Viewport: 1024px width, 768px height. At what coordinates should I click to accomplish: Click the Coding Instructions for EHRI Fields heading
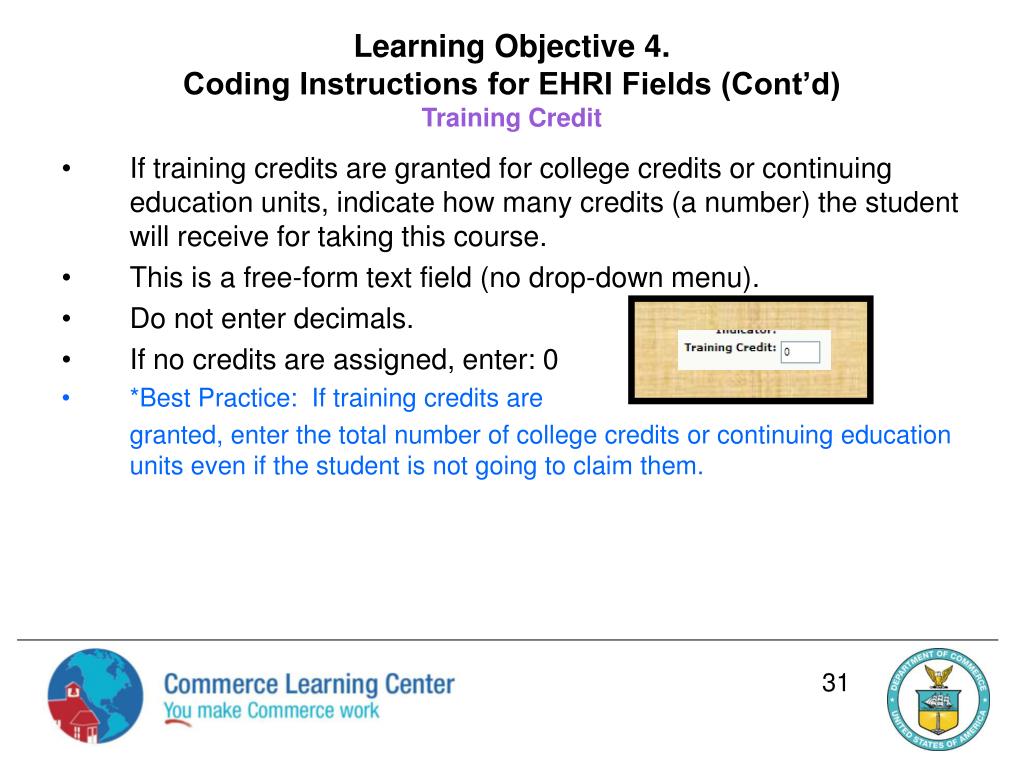[x=511, y=84]
